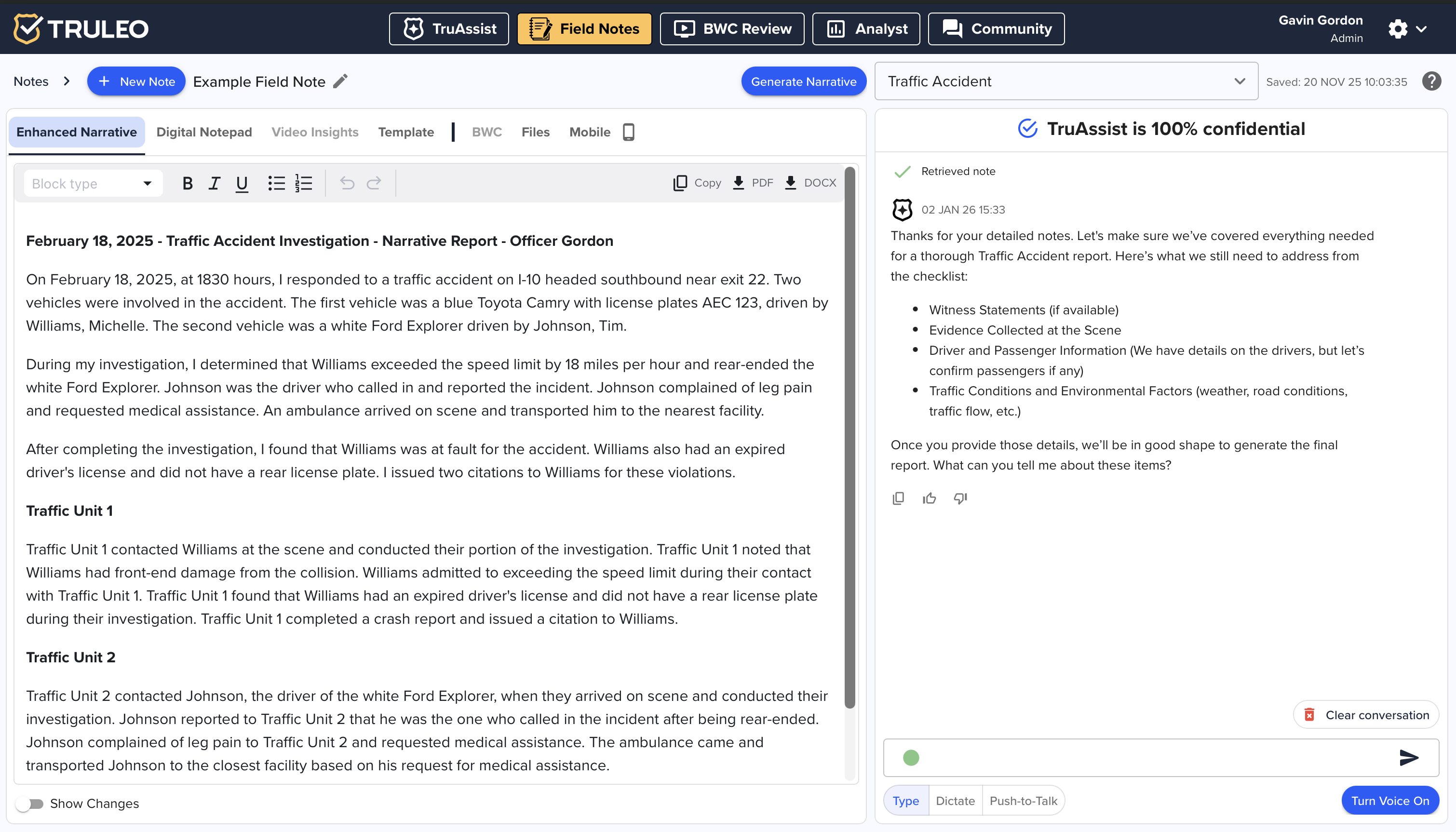Give the TruAssist response a thumbs down
1456x832 pixels.
tap(960, 498)
